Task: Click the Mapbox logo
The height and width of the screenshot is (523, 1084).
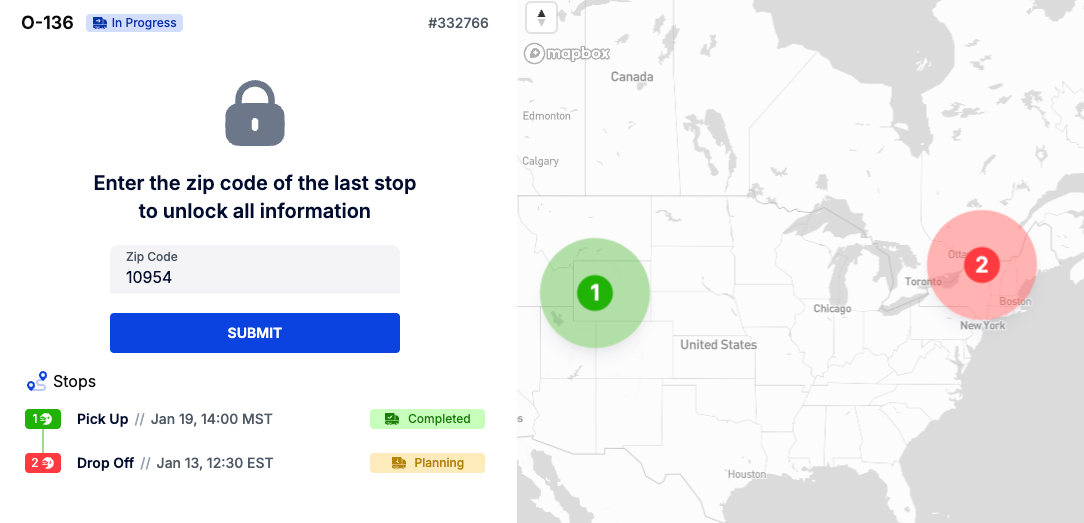Action: point(567,53)
